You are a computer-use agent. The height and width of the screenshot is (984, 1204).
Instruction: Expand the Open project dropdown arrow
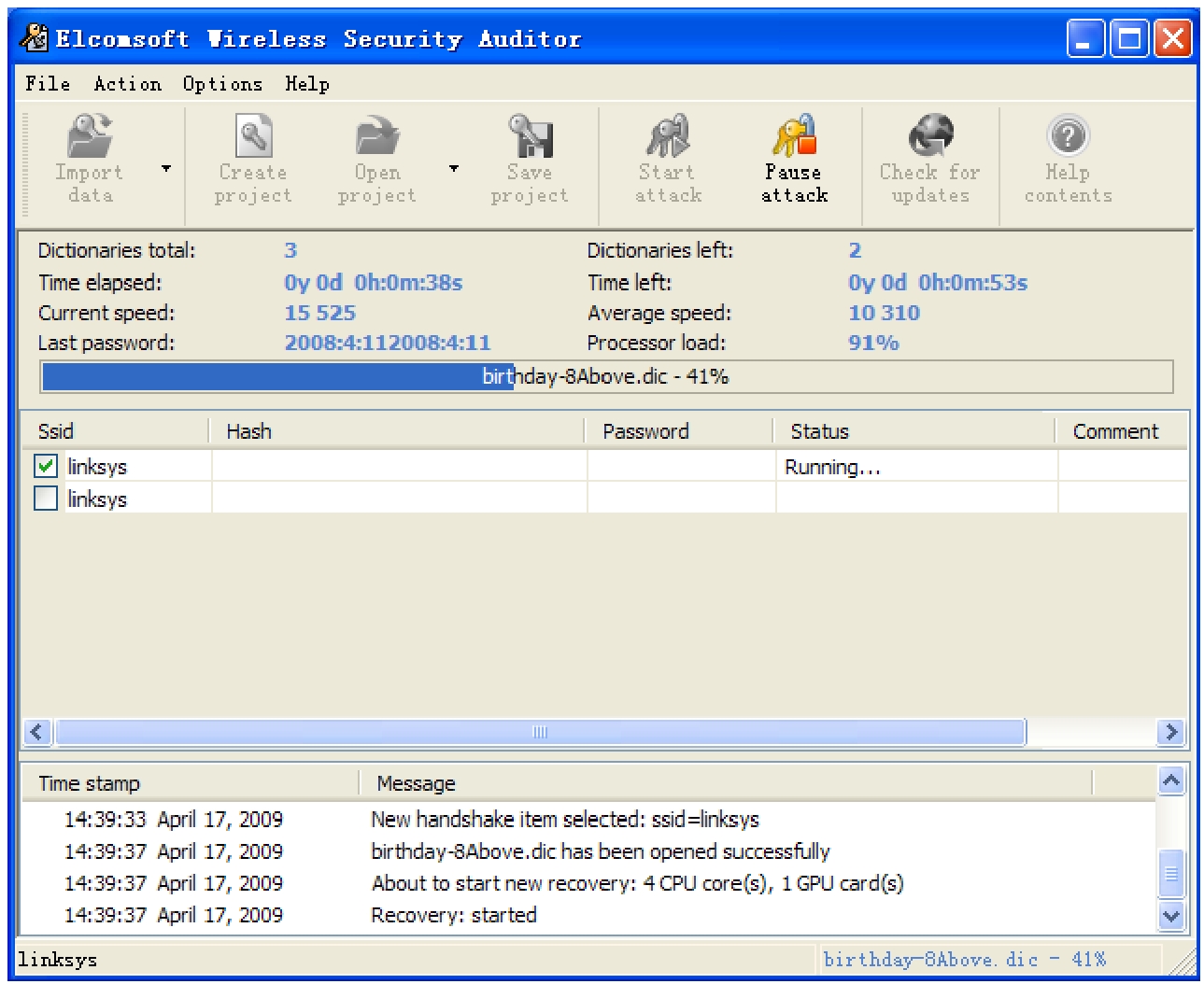tap(454, 169)
